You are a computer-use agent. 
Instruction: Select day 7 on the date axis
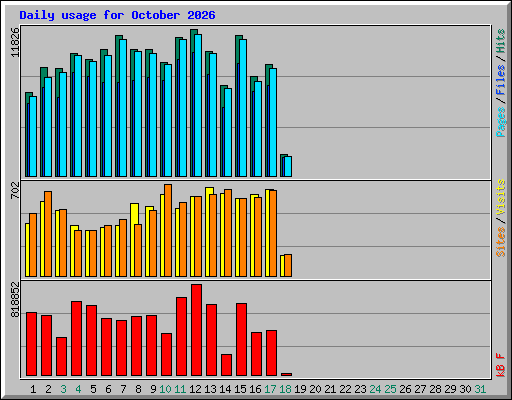(x=123, y=389)
